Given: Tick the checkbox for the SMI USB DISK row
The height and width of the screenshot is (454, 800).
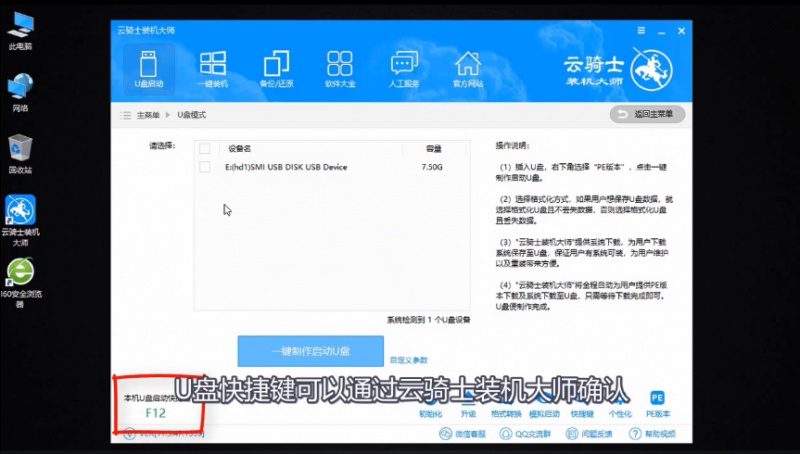Looking at the screenshot, I should [x=205, y=167].
